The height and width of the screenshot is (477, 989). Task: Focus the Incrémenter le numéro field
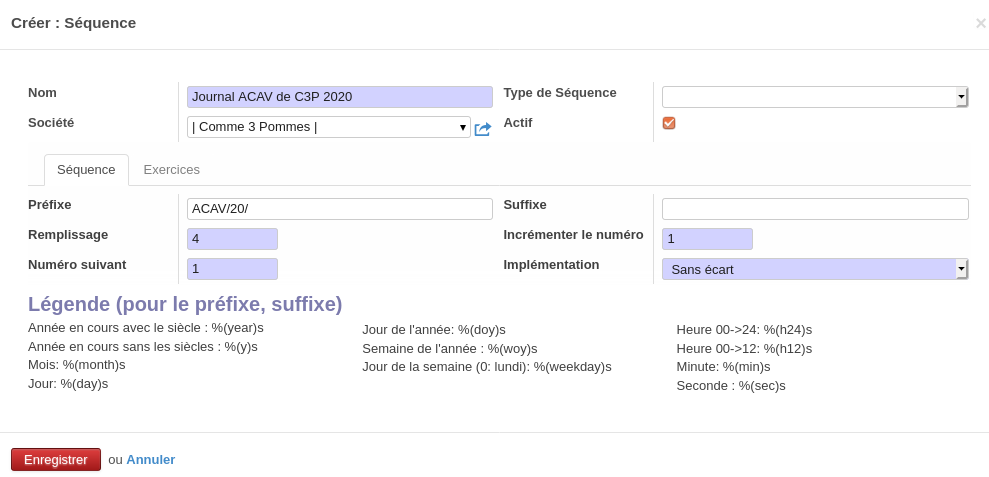pos(706,239)
